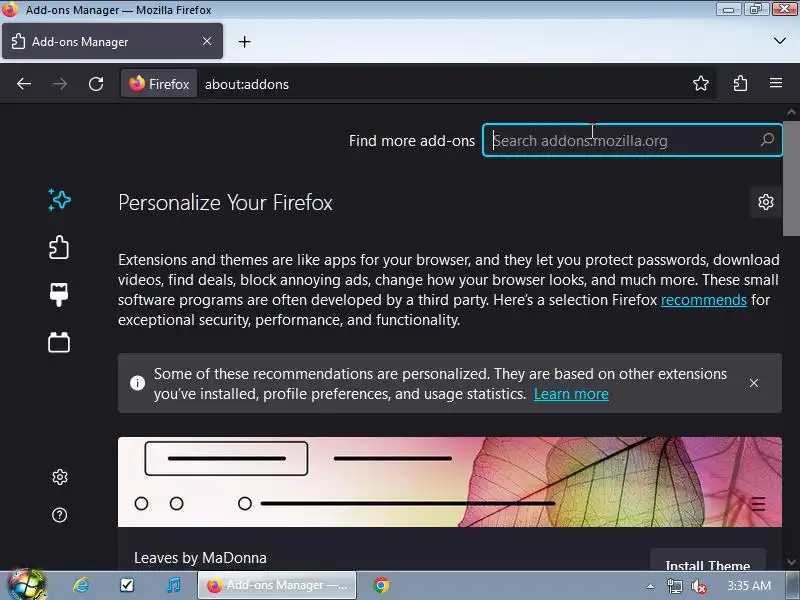Open the Extensions toolbar button
The image size is (800, 600).
pos(740,83)
